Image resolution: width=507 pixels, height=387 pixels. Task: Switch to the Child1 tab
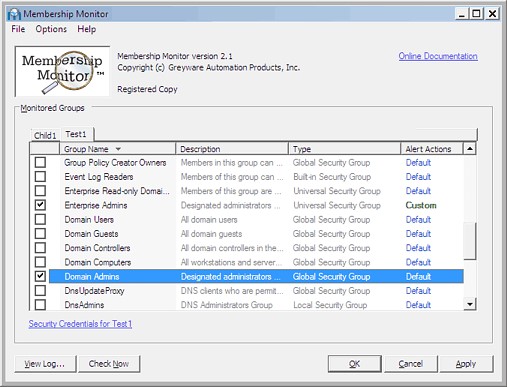tap(45, 135)
